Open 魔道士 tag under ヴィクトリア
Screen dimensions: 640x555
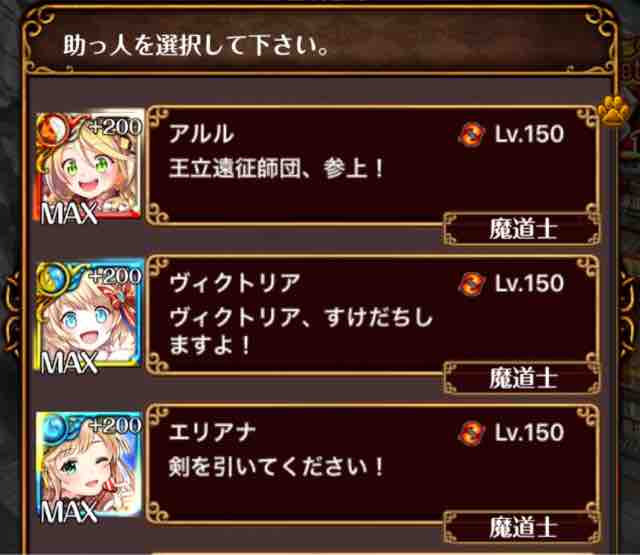(x=522, y=378)
